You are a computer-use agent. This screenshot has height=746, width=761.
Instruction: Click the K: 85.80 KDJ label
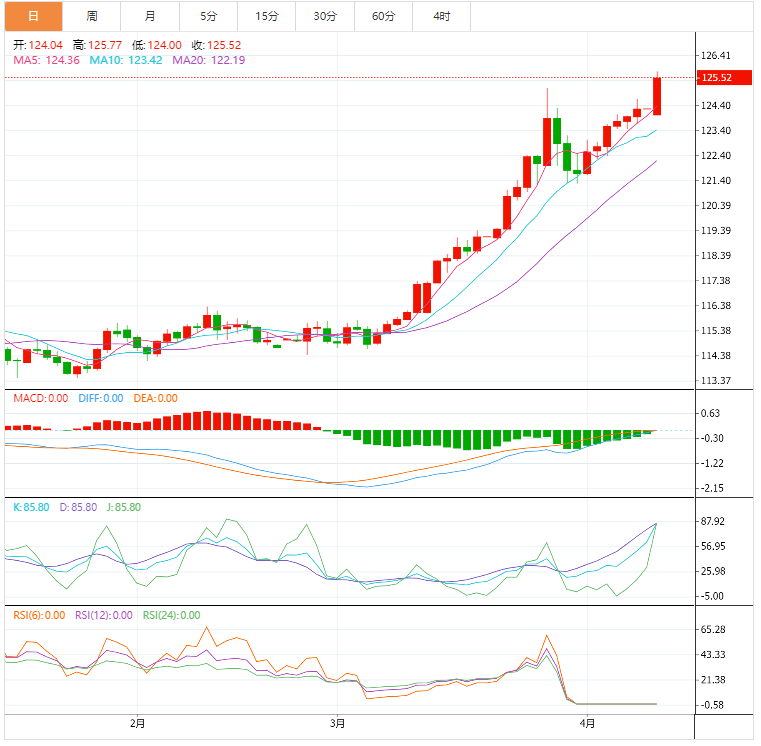(31, 507)
